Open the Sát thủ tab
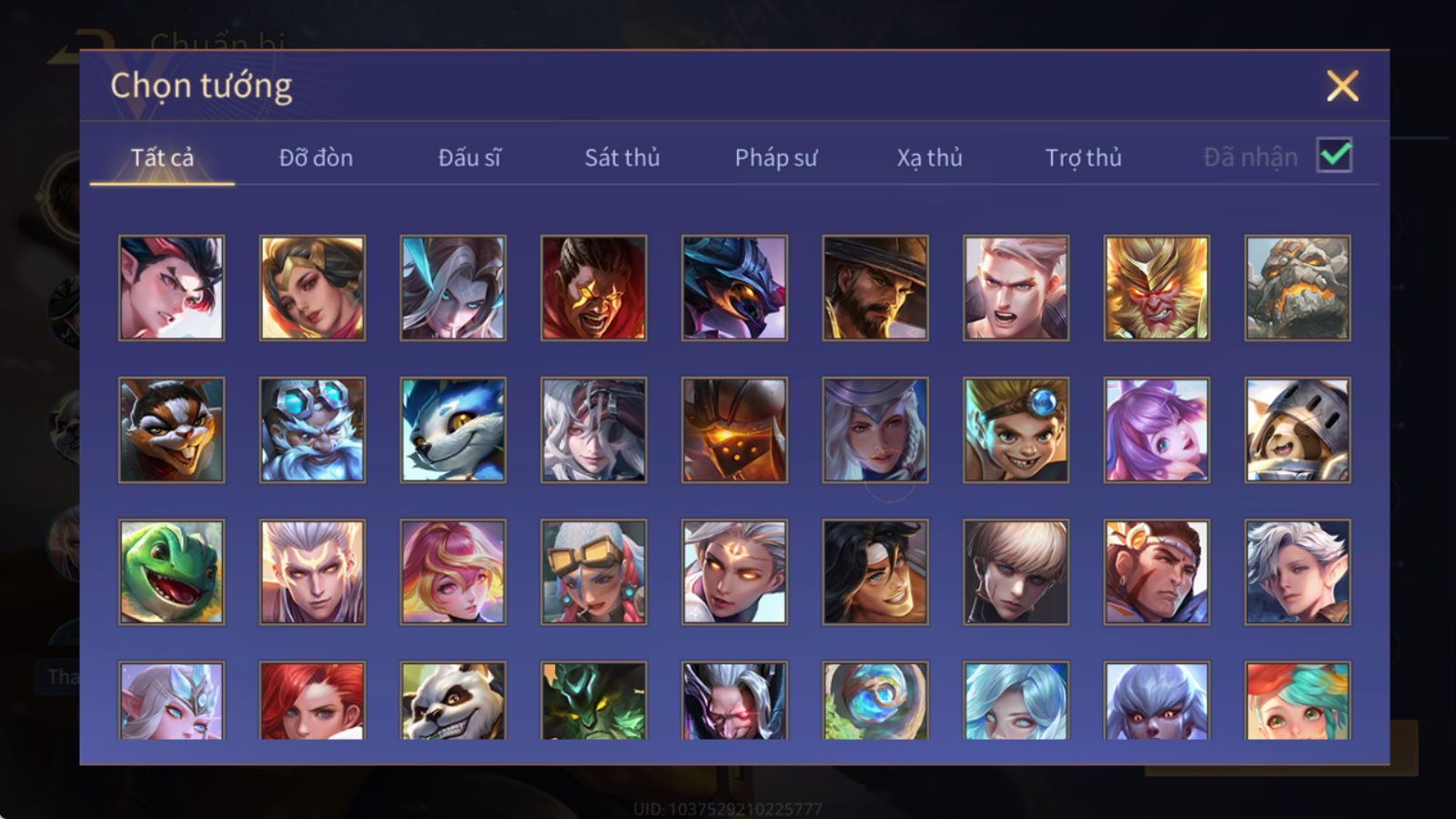 pyautogui.click(x=622, y=157)
